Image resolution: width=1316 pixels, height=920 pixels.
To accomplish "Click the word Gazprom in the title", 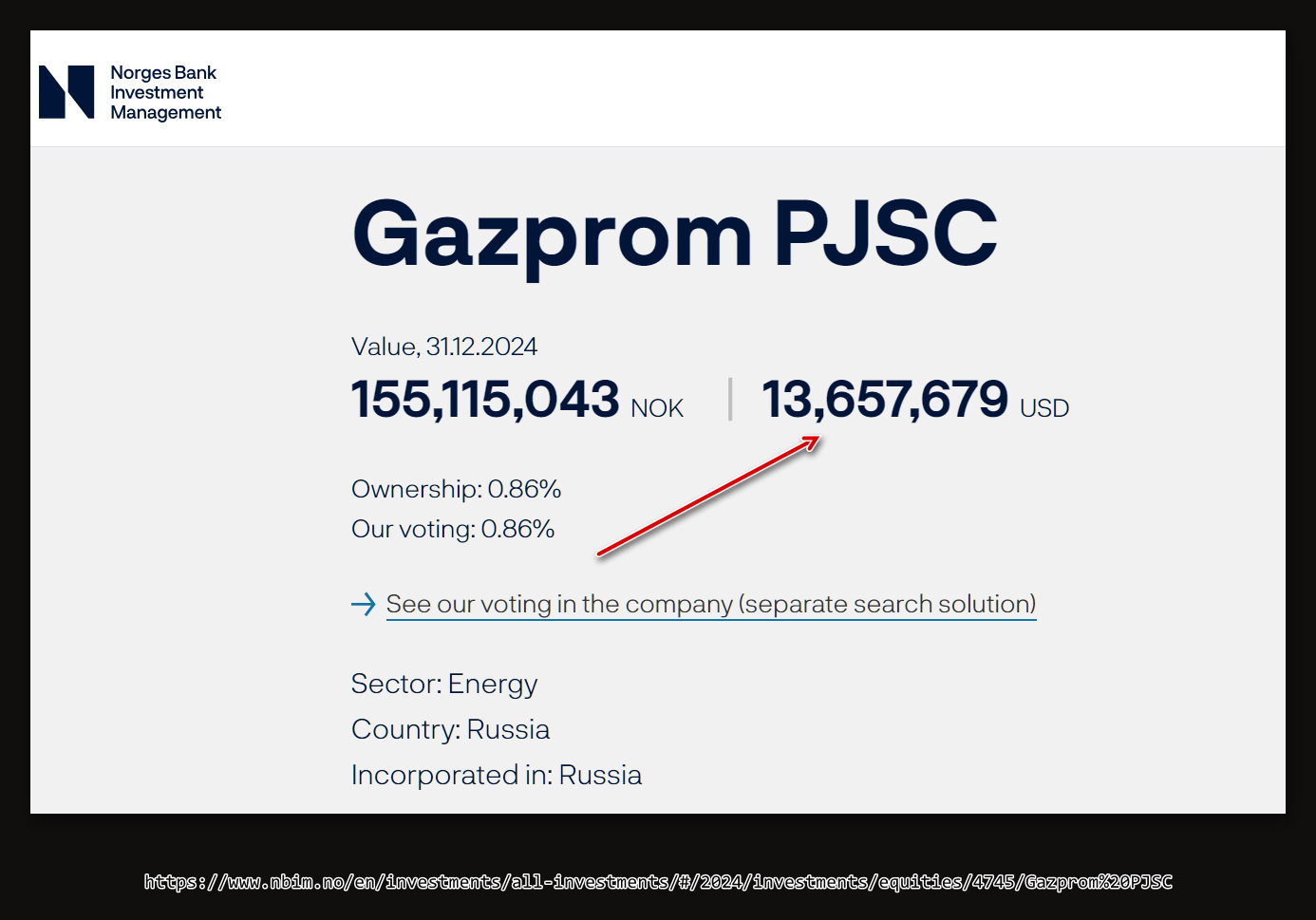I will point(552,233).
